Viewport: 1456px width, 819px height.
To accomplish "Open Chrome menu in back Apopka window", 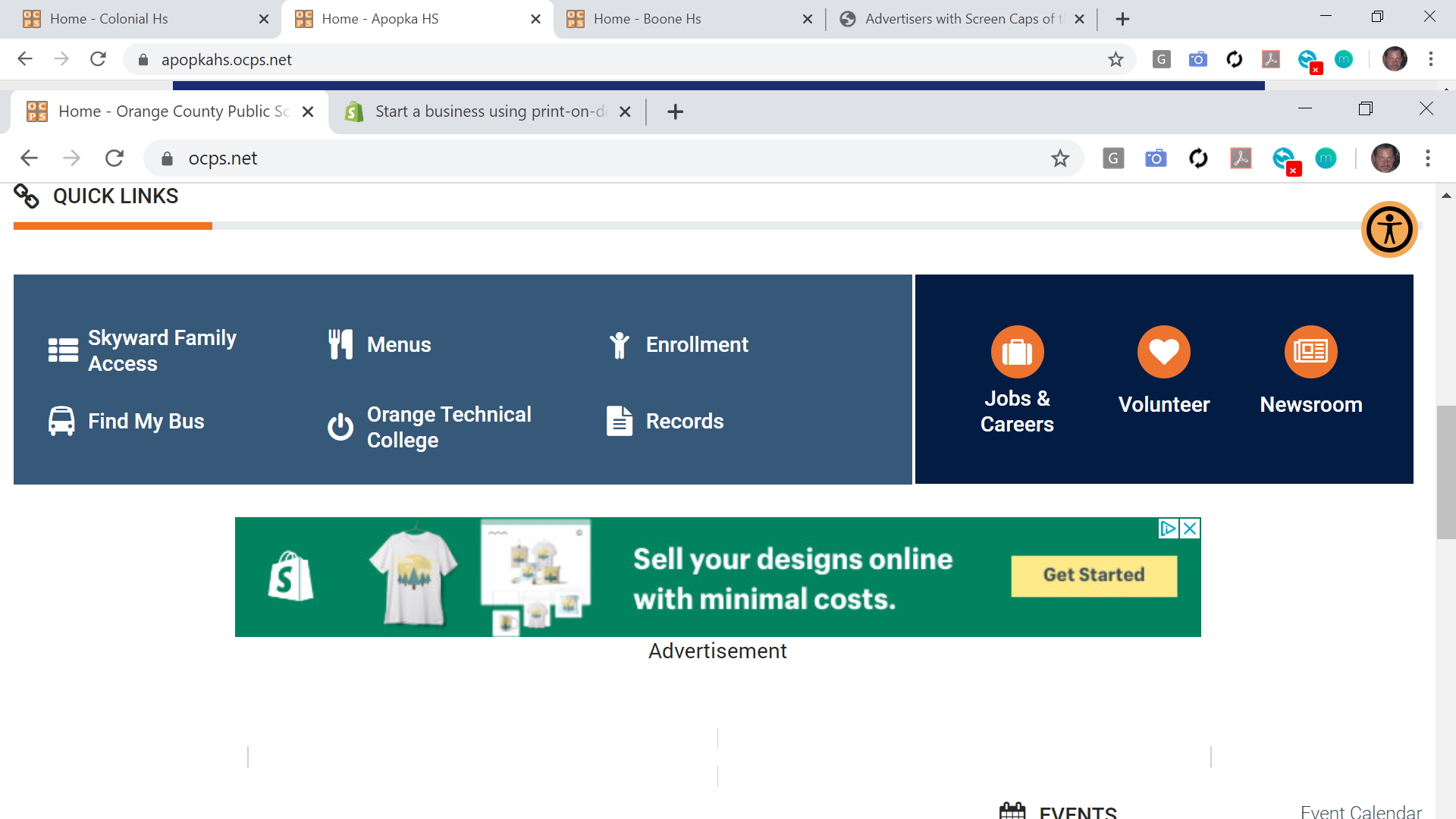I will 1430,59.
